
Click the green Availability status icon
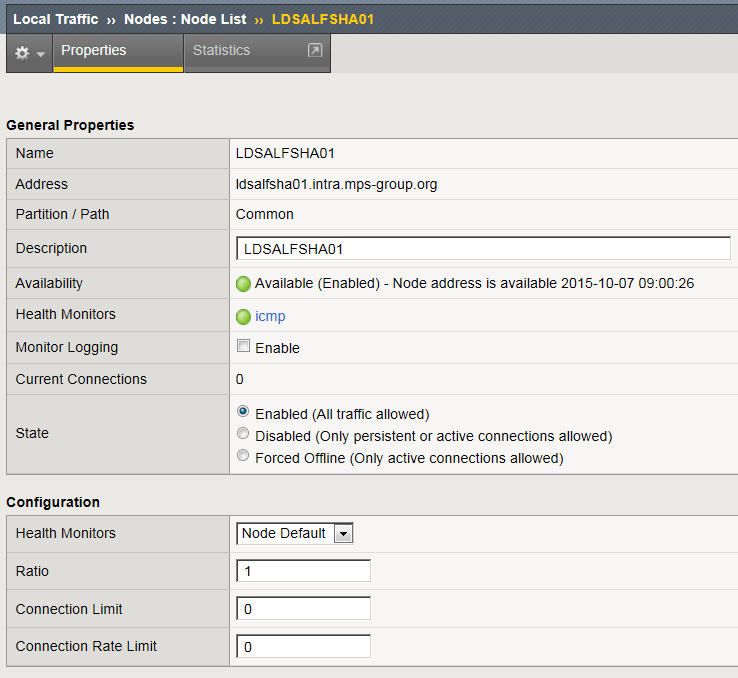tap(243, 284)
